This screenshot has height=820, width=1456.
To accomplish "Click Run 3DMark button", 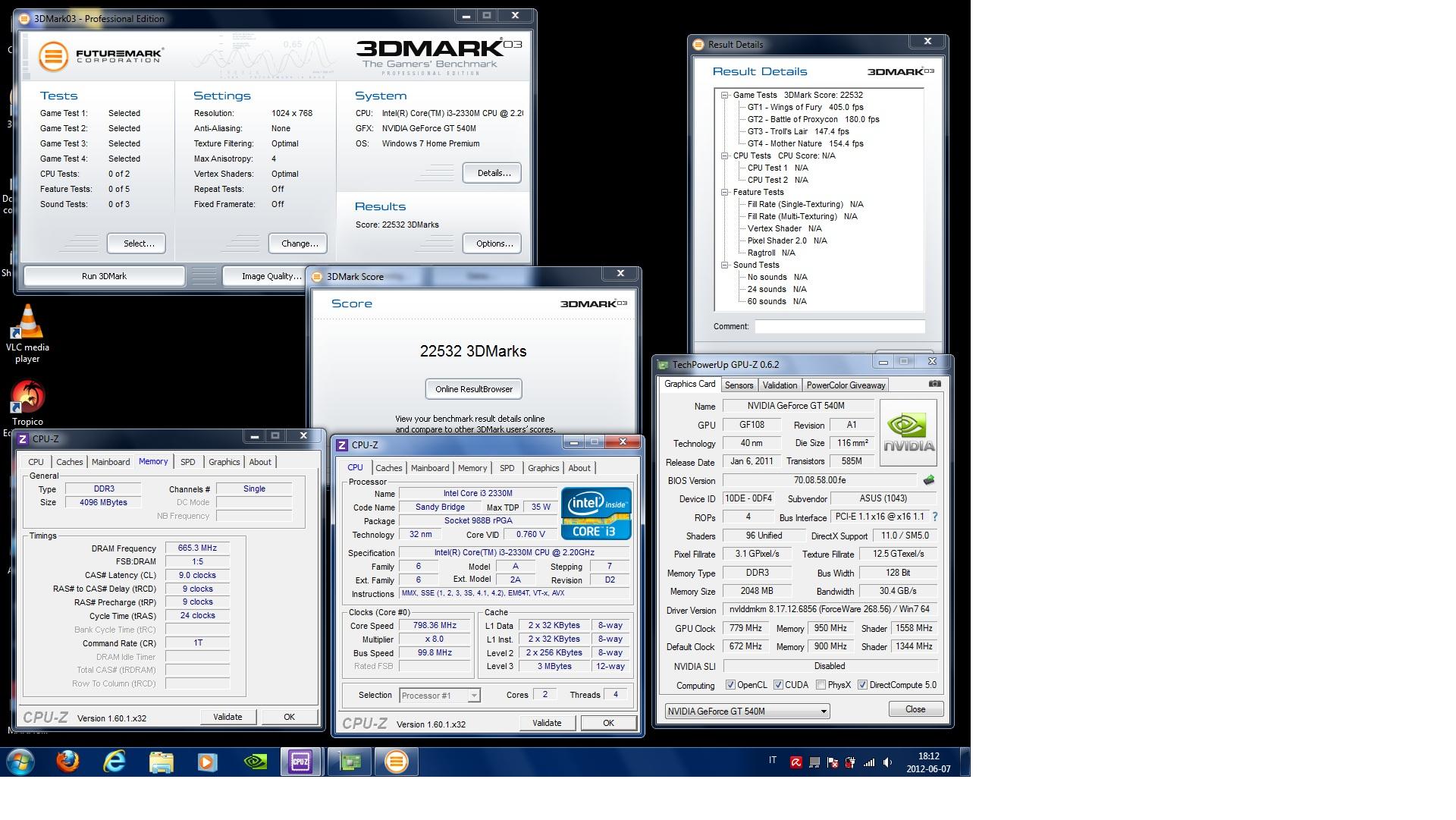I will point(104,276).
